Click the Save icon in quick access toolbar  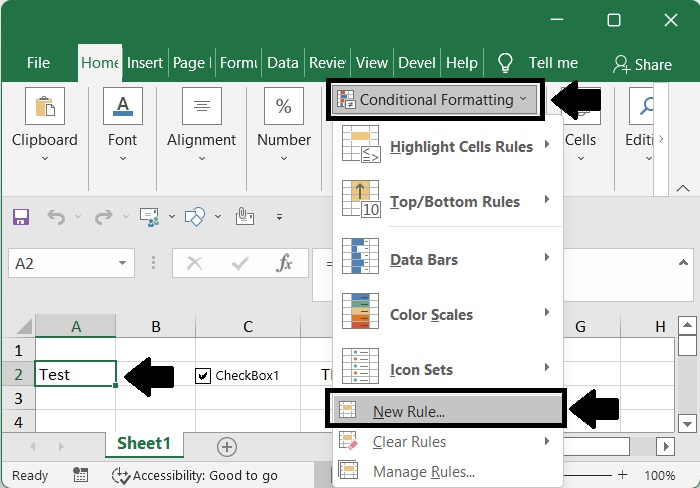point(21,216)
